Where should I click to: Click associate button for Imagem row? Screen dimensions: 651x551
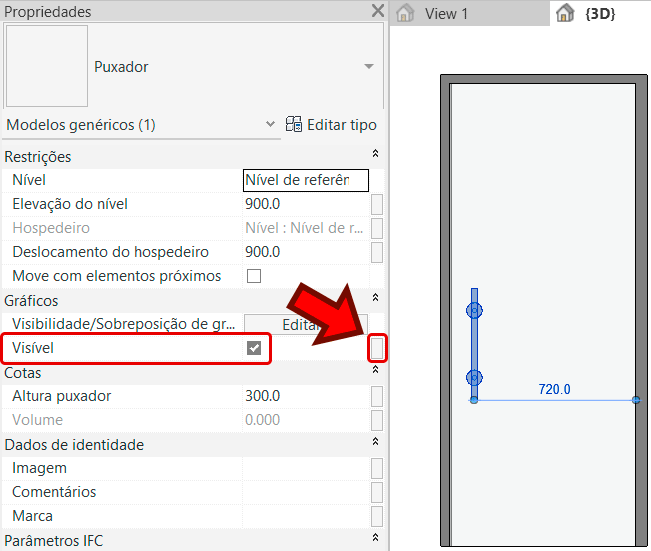[377, 468]
